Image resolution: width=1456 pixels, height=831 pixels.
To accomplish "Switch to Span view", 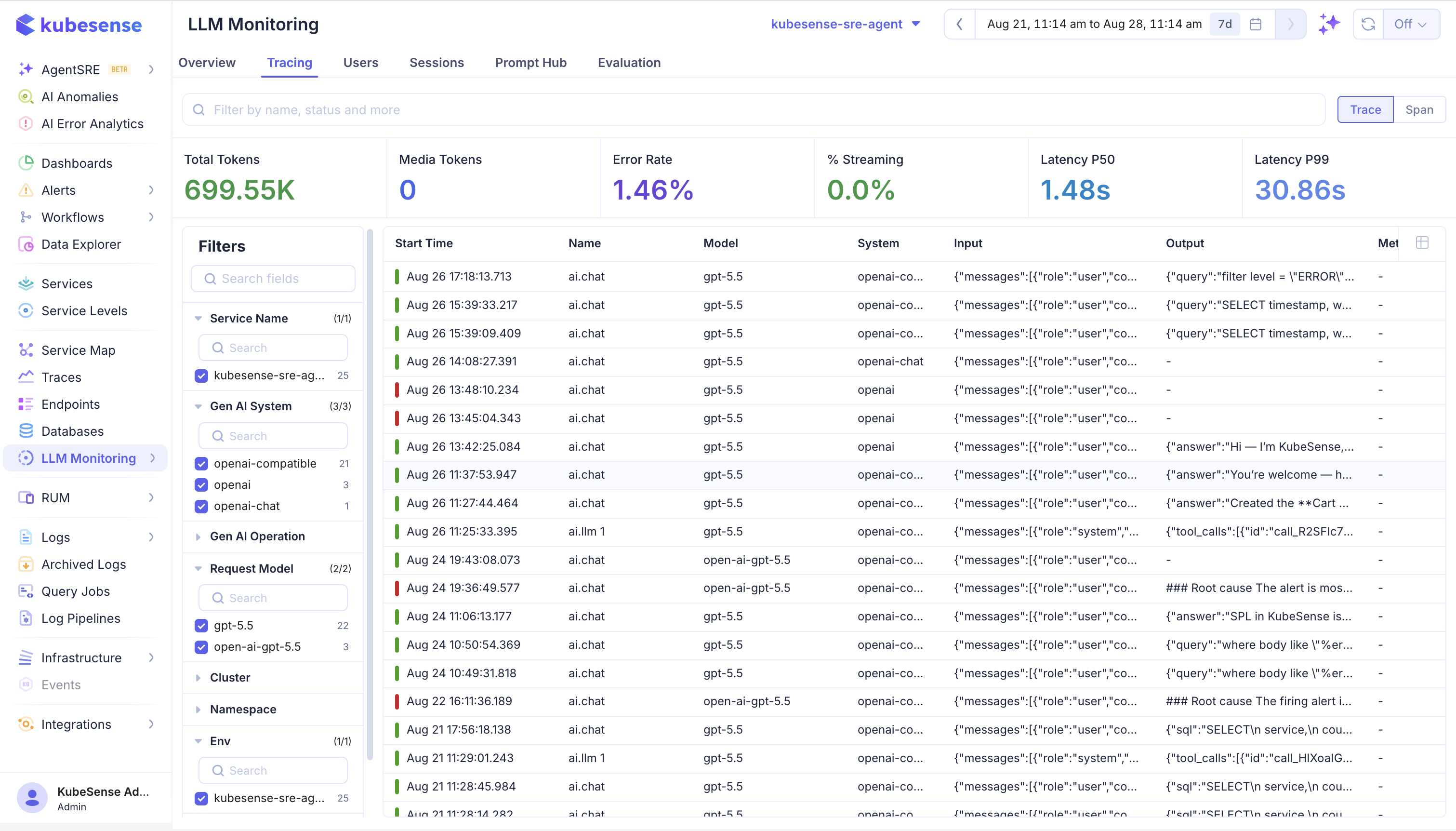I will pos(1418,109).
